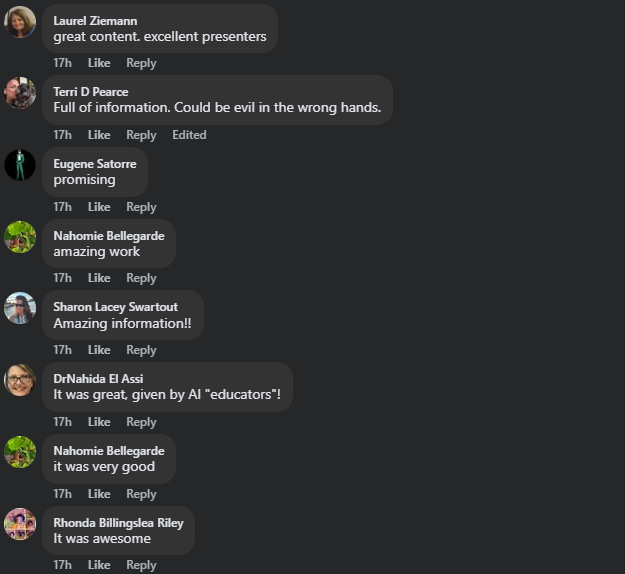Click Sharon Lacey Swartout's profile photo
The image size is (625, 574).
20,308
